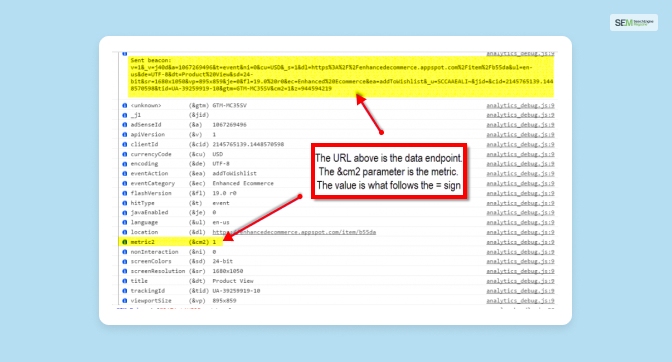Click the 'javaEnabled' field name
This screenshot has width=672, height=362.
point(150,212)
